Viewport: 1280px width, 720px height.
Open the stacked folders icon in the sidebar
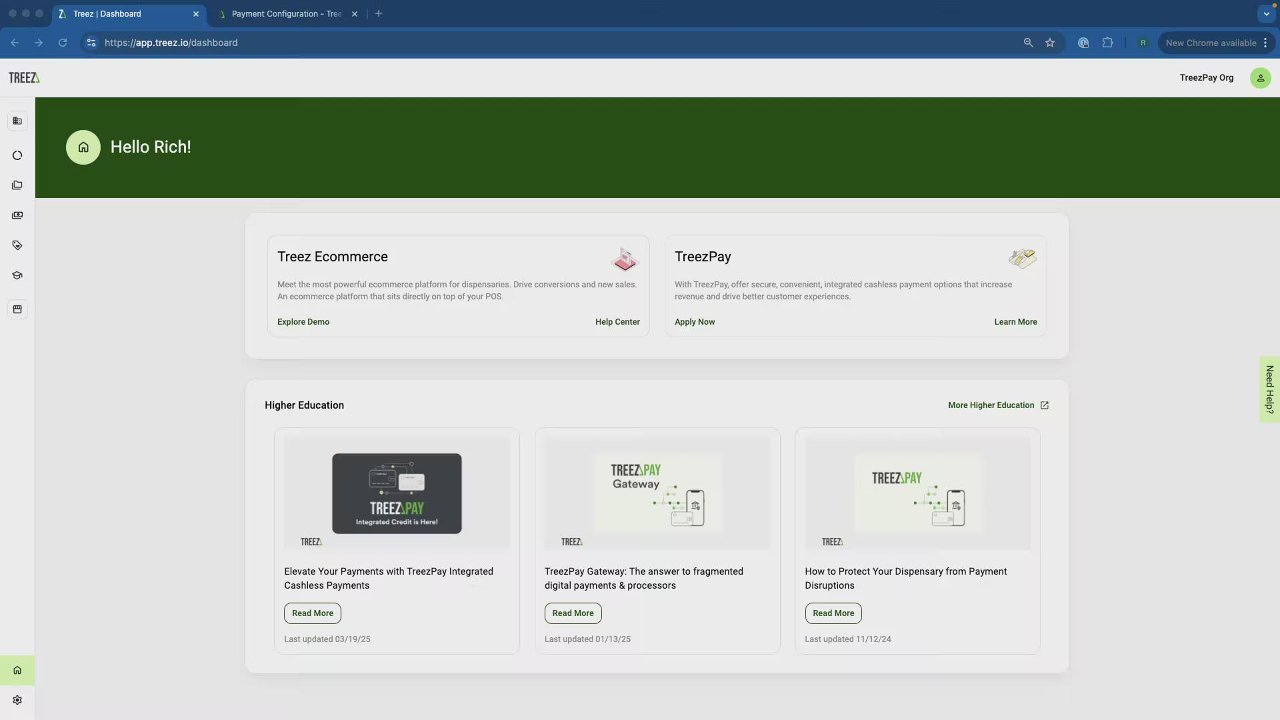[17, 185]
